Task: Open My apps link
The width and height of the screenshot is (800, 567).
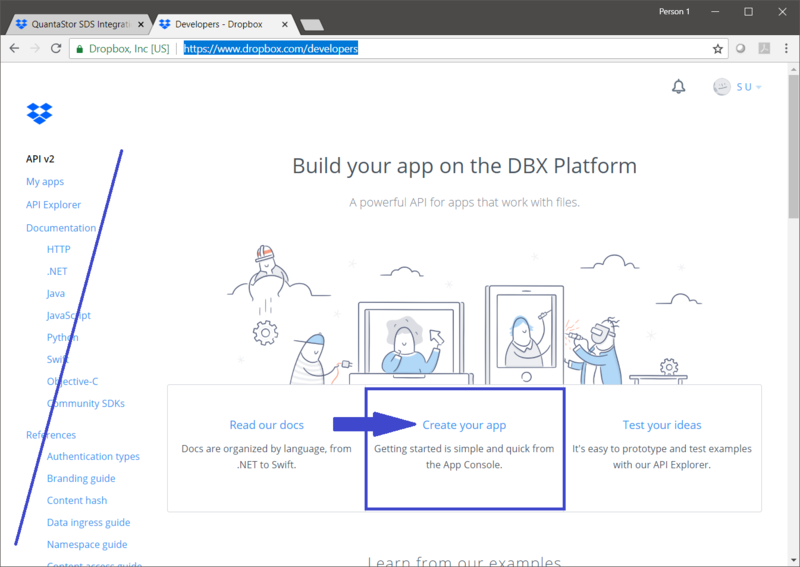Action: coord(45,182)
